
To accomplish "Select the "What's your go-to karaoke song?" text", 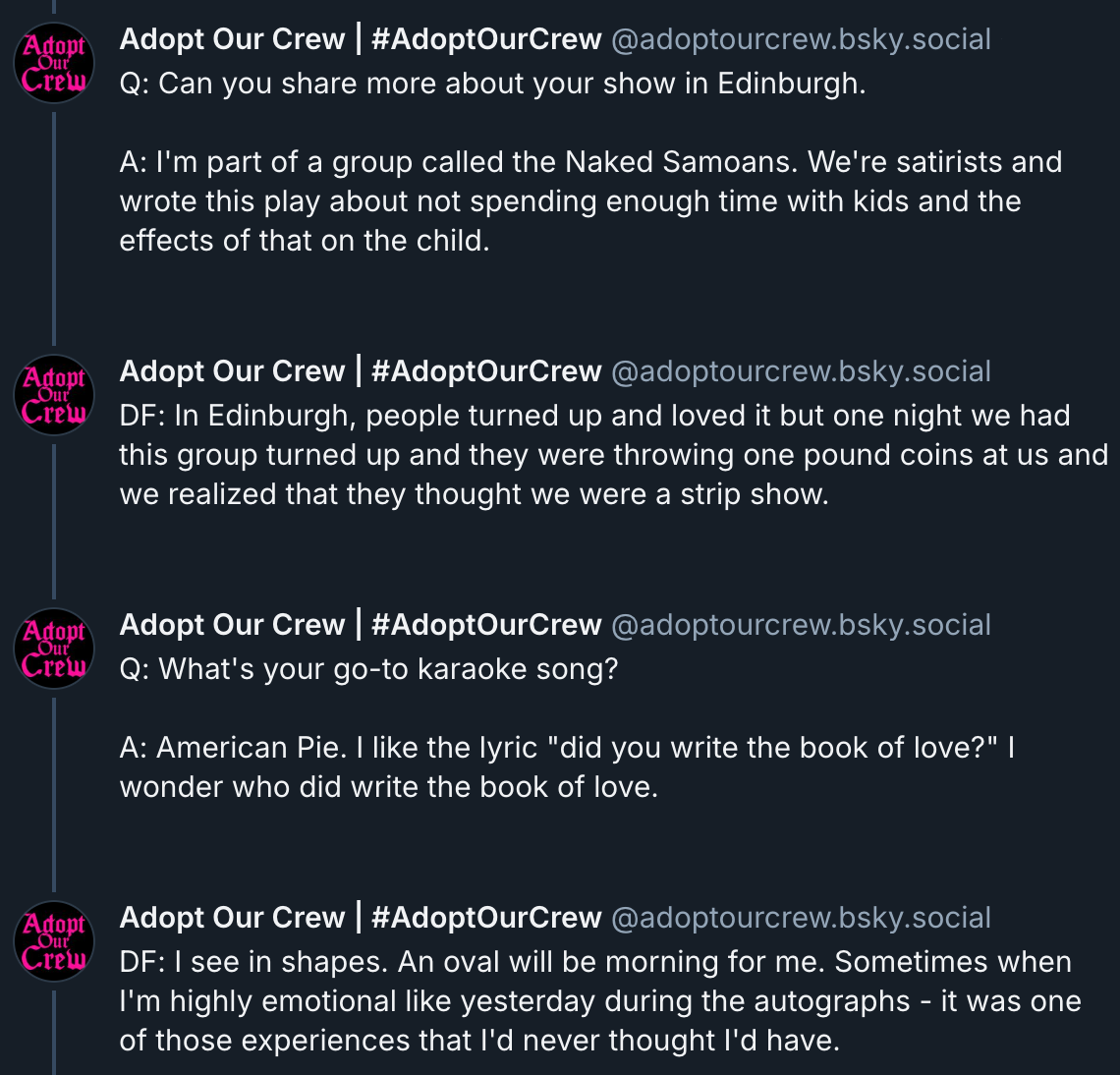I will 368,669.
